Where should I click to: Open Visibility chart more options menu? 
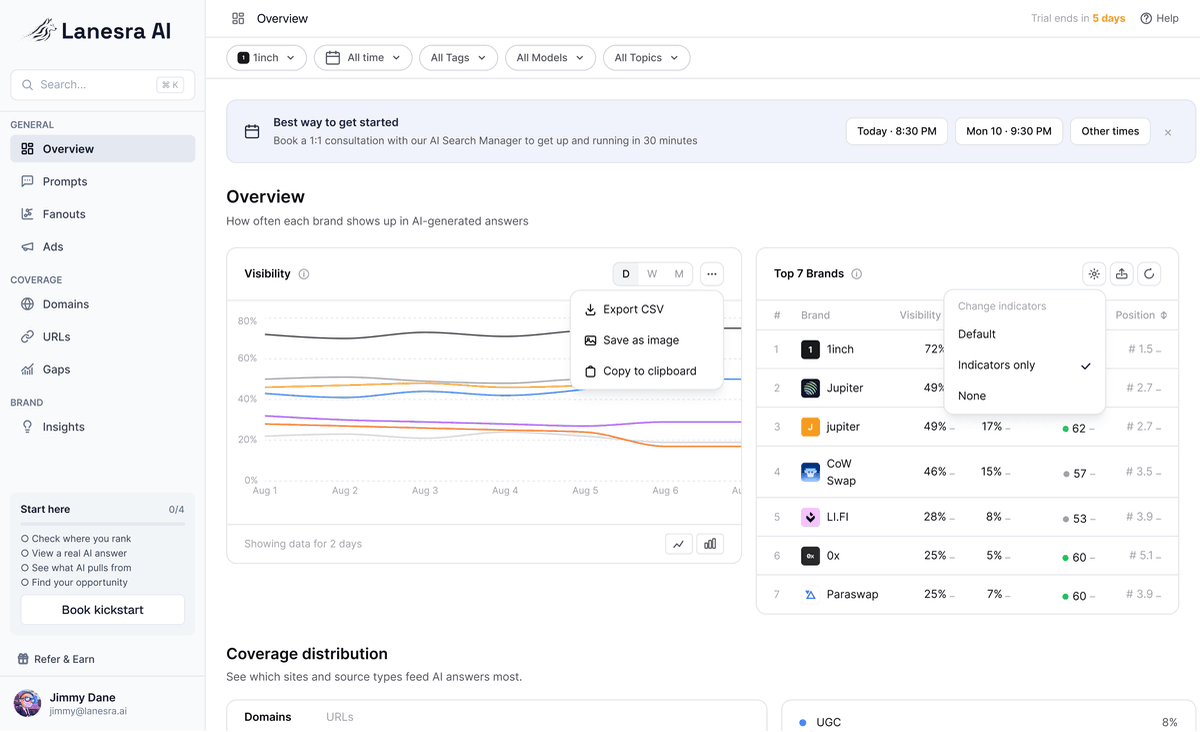(x=711, y=274)
